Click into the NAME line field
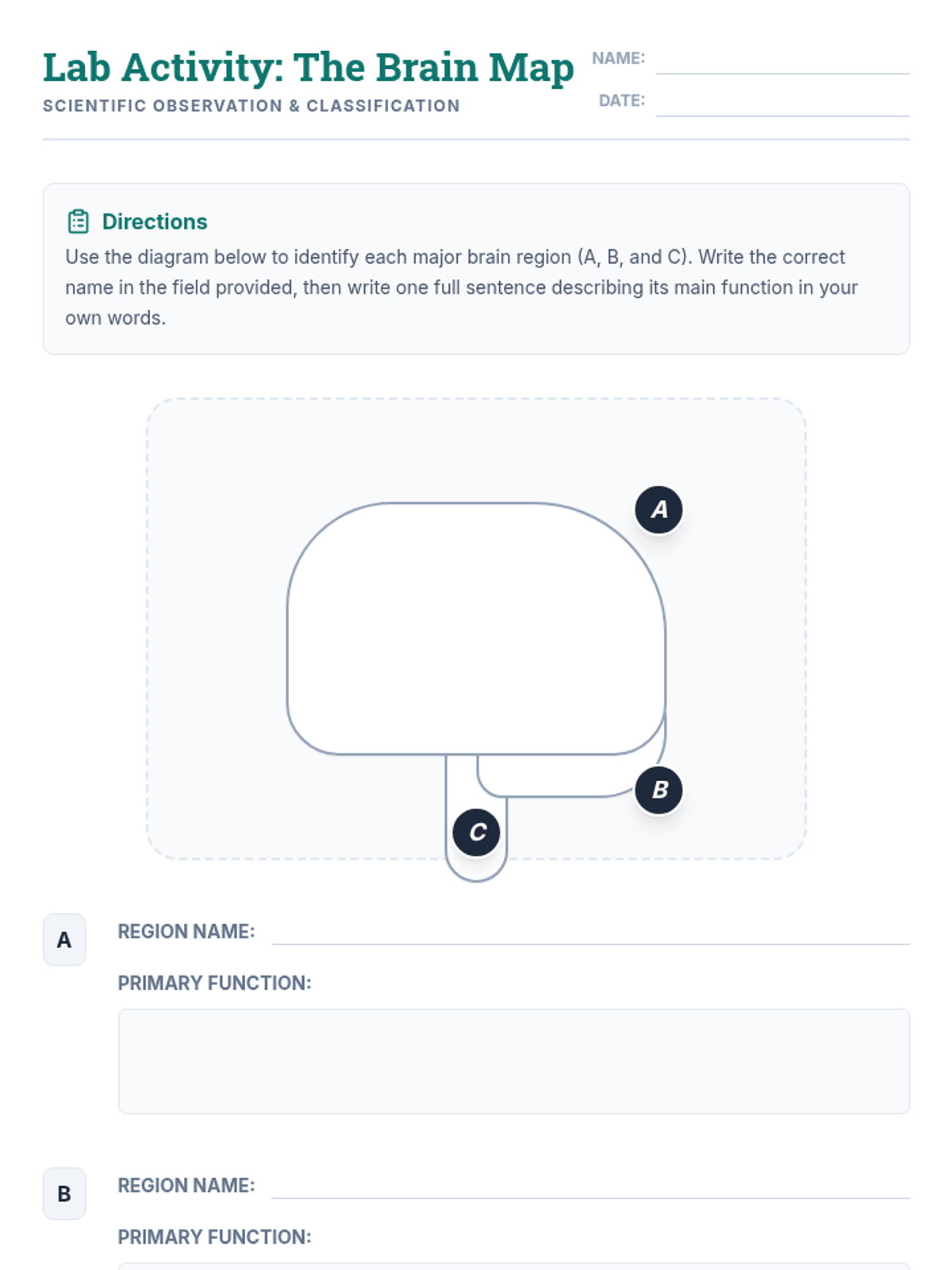The width and height of the screenshot is (952, 1270). tap(782, 60)
